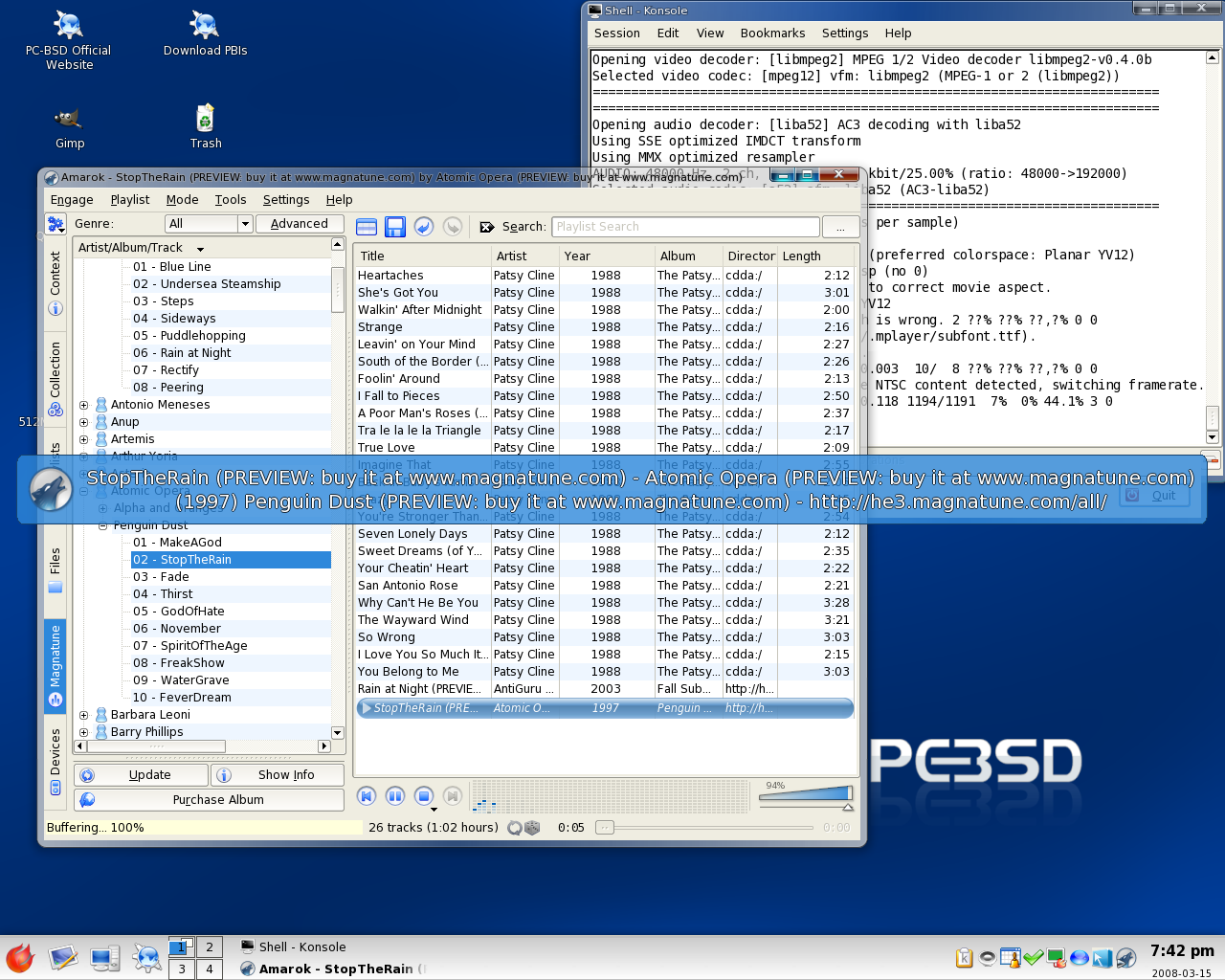Click the Playlist Search field
This screenshot has width=1225, height=980.
[x=686, y=227]
